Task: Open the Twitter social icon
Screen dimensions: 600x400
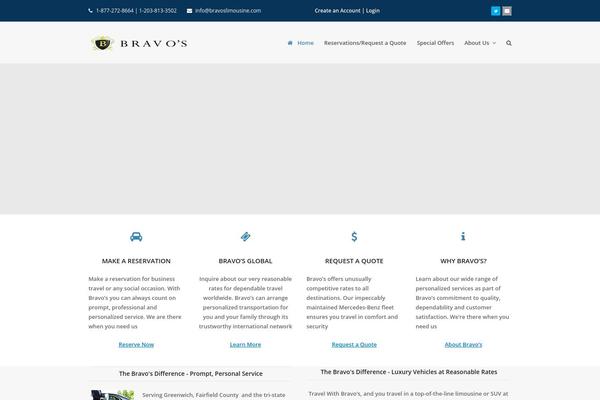Action: (496, 11)
